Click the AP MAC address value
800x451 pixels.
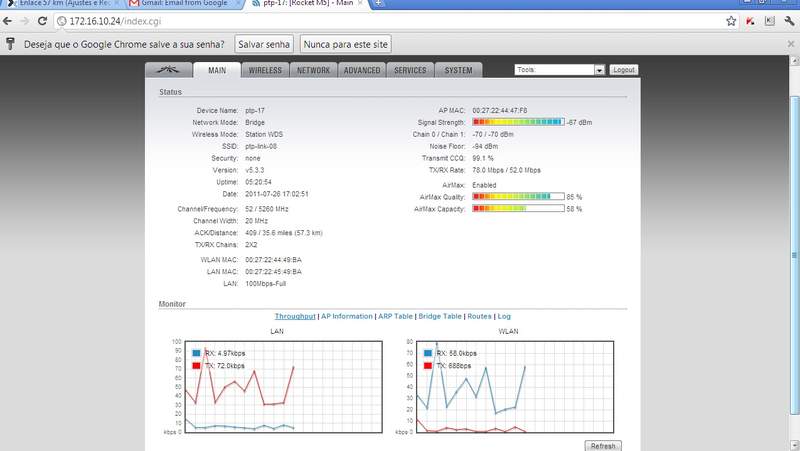point(499,110)
